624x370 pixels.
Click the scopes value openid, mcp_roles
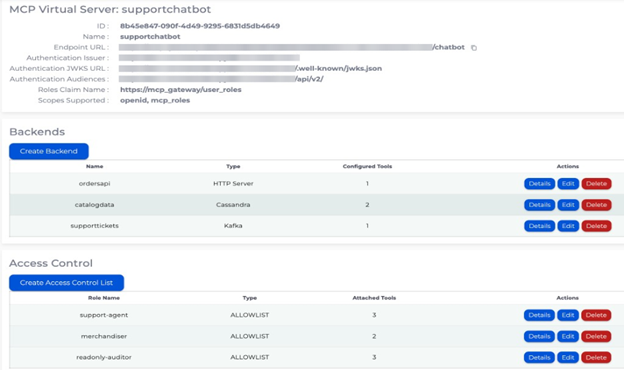[x=155, y=101]
